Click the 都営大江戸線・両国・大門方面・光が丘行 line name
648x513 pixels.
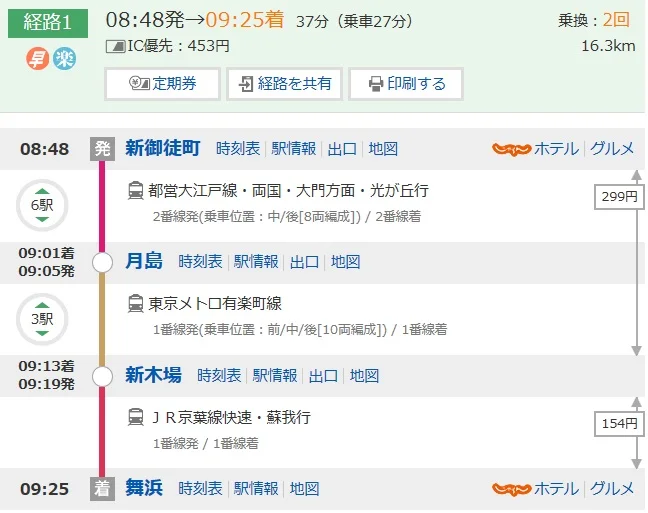coord(288,191)
